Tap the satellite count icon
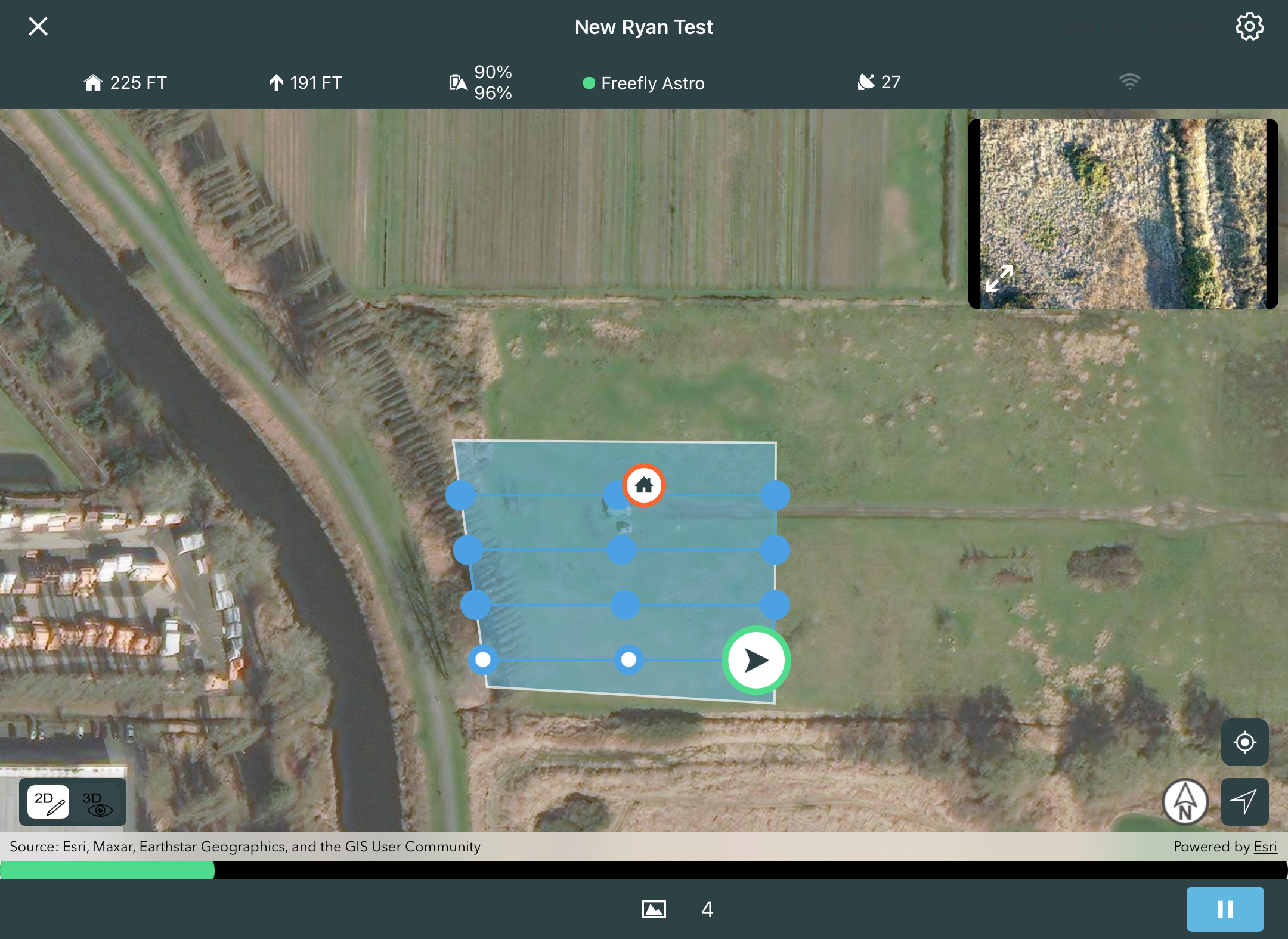1288x939 pixels. click(865, 82)
